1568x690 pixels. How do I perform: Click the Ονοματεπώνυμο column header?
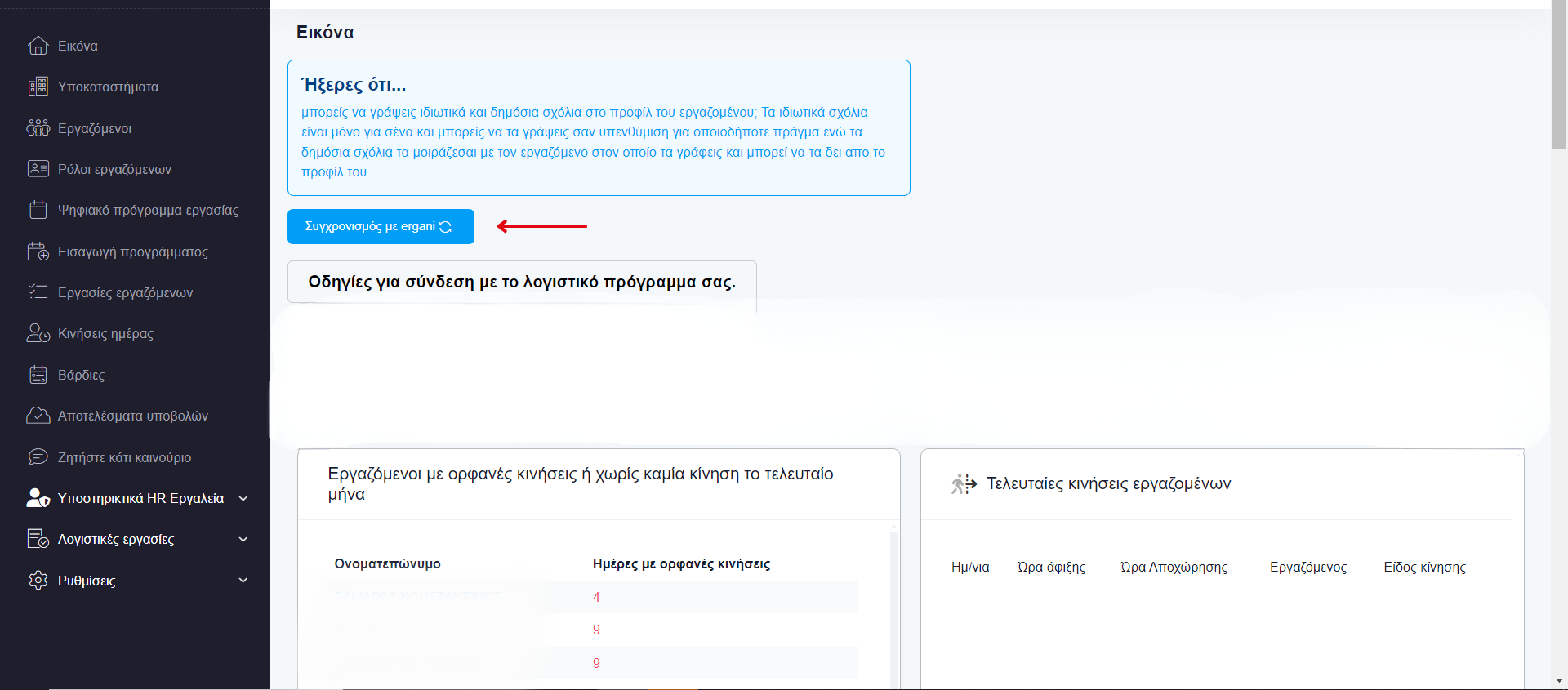coord(387,563)
